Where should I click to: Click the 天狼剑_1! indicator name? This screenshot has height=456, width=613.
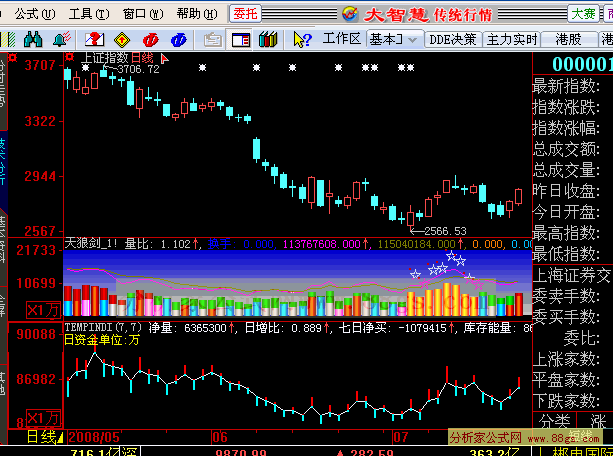(91, 244)
